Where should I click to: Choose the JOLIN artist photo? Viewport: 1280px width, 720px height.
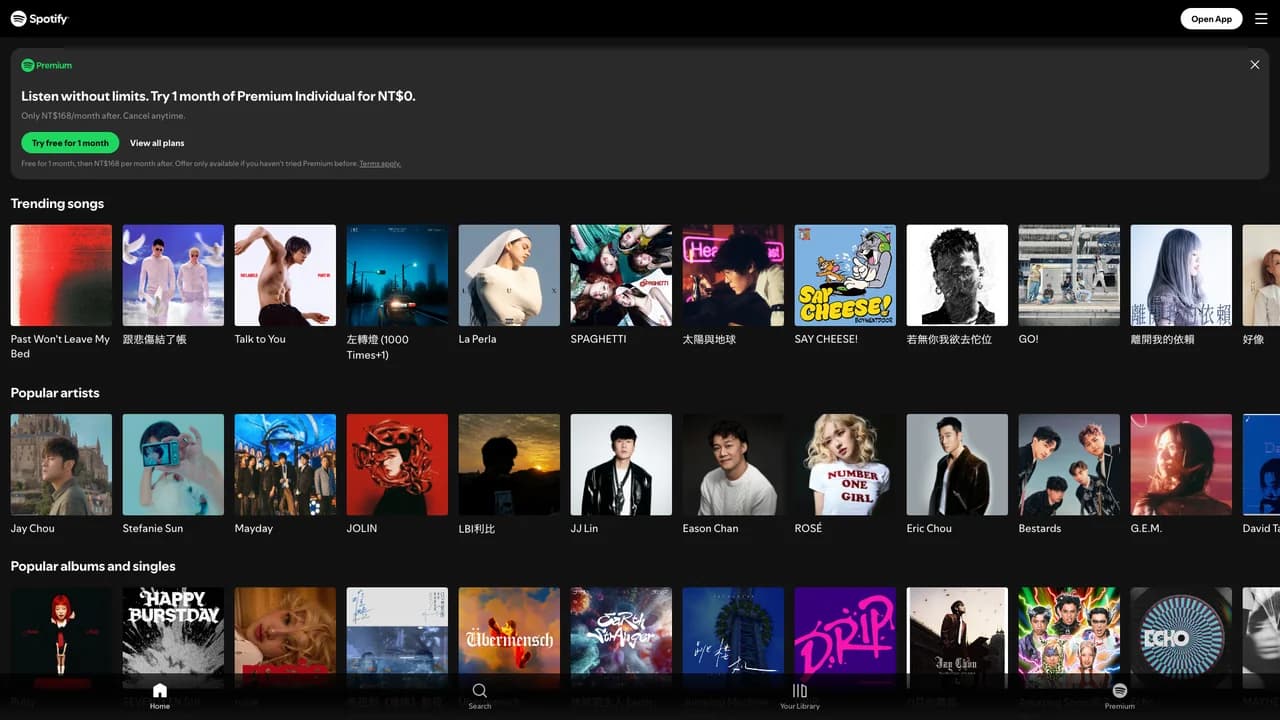point(397,465)
